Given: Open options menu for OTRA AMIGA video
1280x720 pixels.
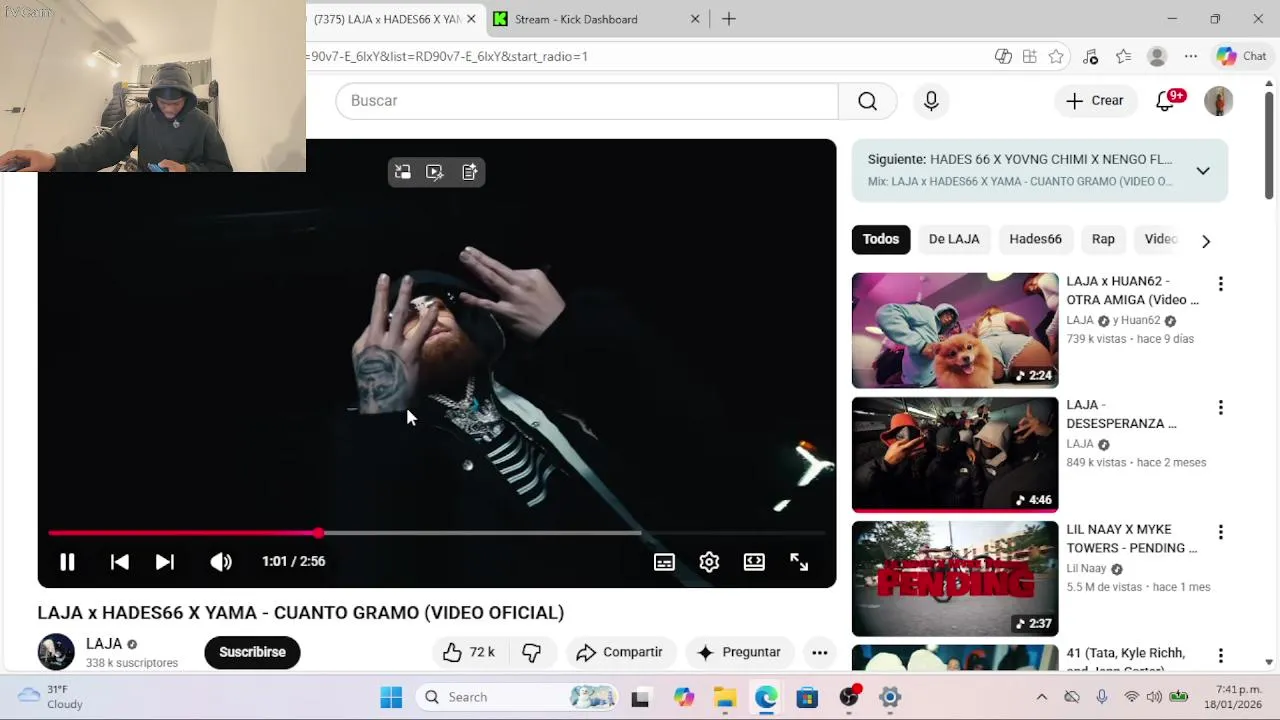Looking at the screenshot, I should (1220, 284).
